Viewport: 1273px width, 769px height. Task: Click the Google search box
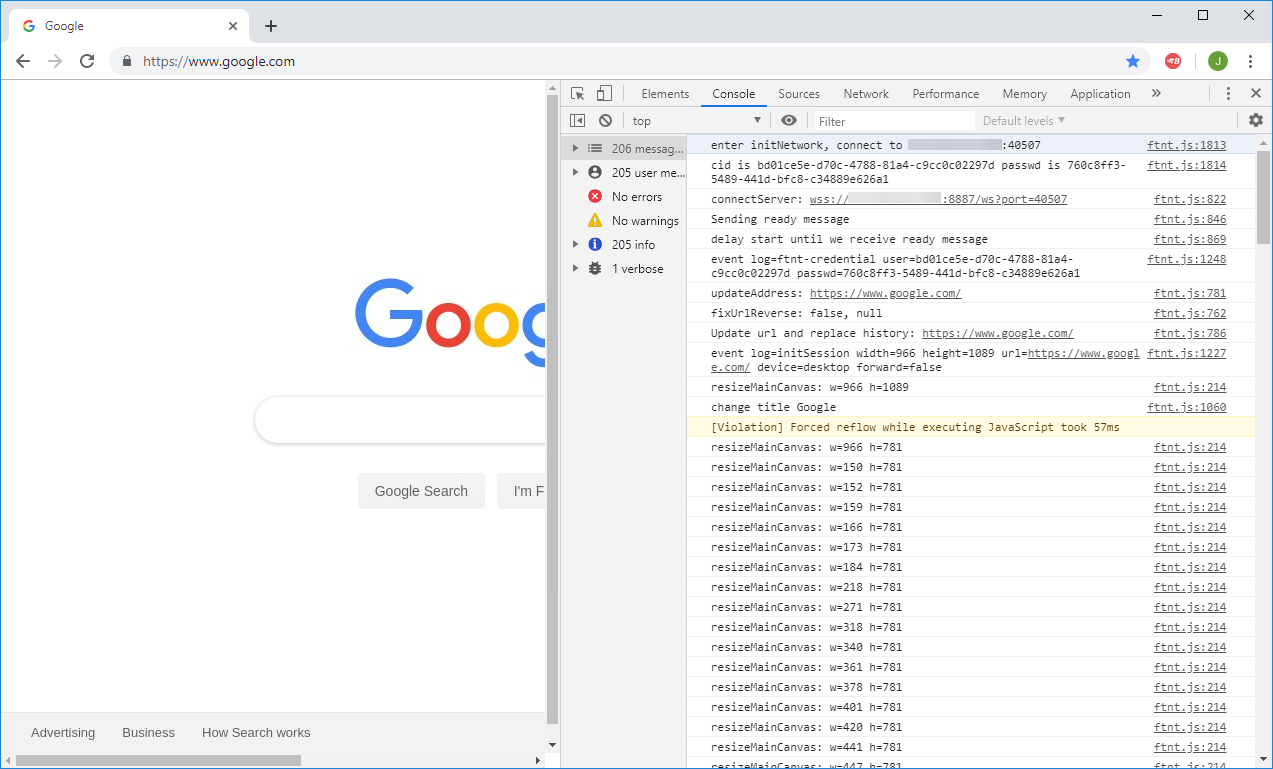coord(401,420)
